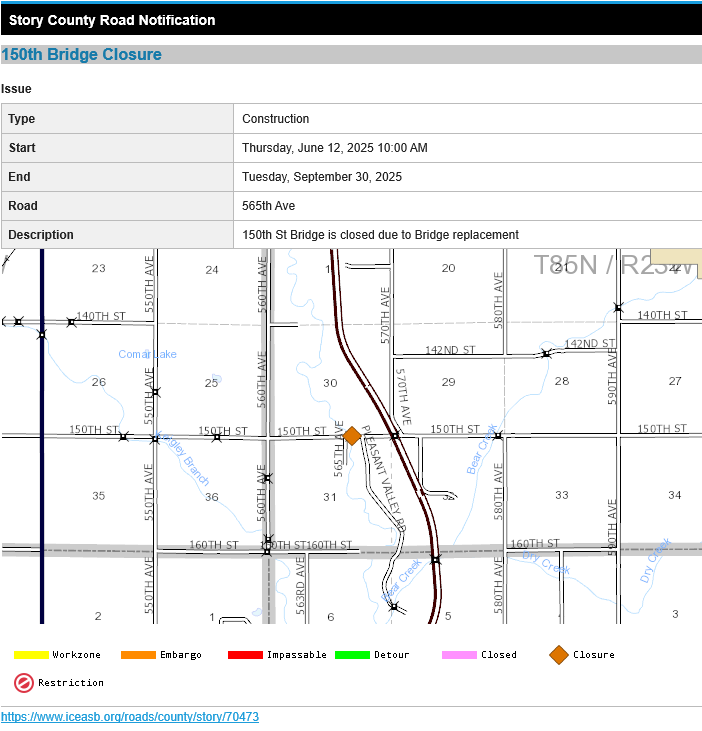
Task: Click the 'Construction' type value
Action: (275, 119)
